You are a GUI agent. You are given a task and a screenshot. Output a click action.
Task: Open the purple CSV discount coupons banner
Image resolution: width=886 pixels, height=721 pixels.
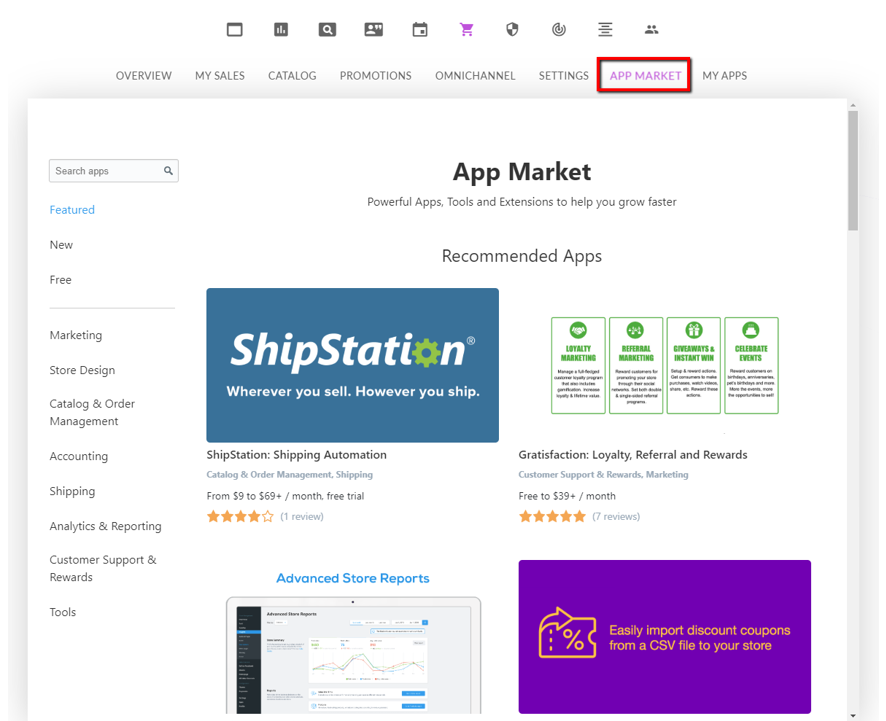pos(664,637)
